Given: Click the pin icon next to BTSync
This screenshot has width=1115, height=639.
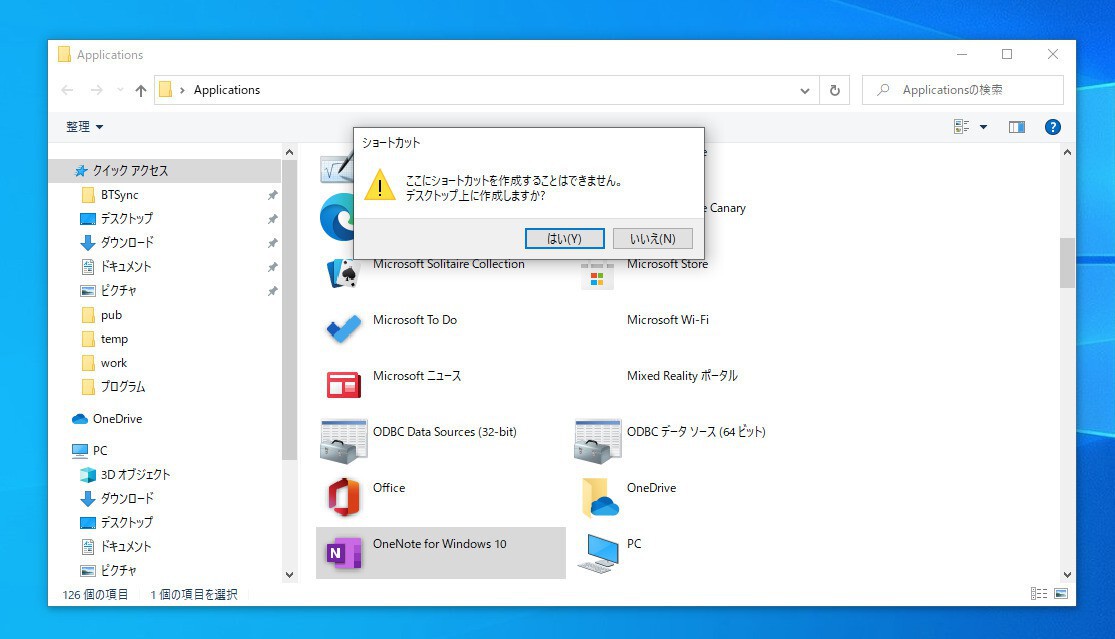Looking at the screenshot, I should point(272,195).
